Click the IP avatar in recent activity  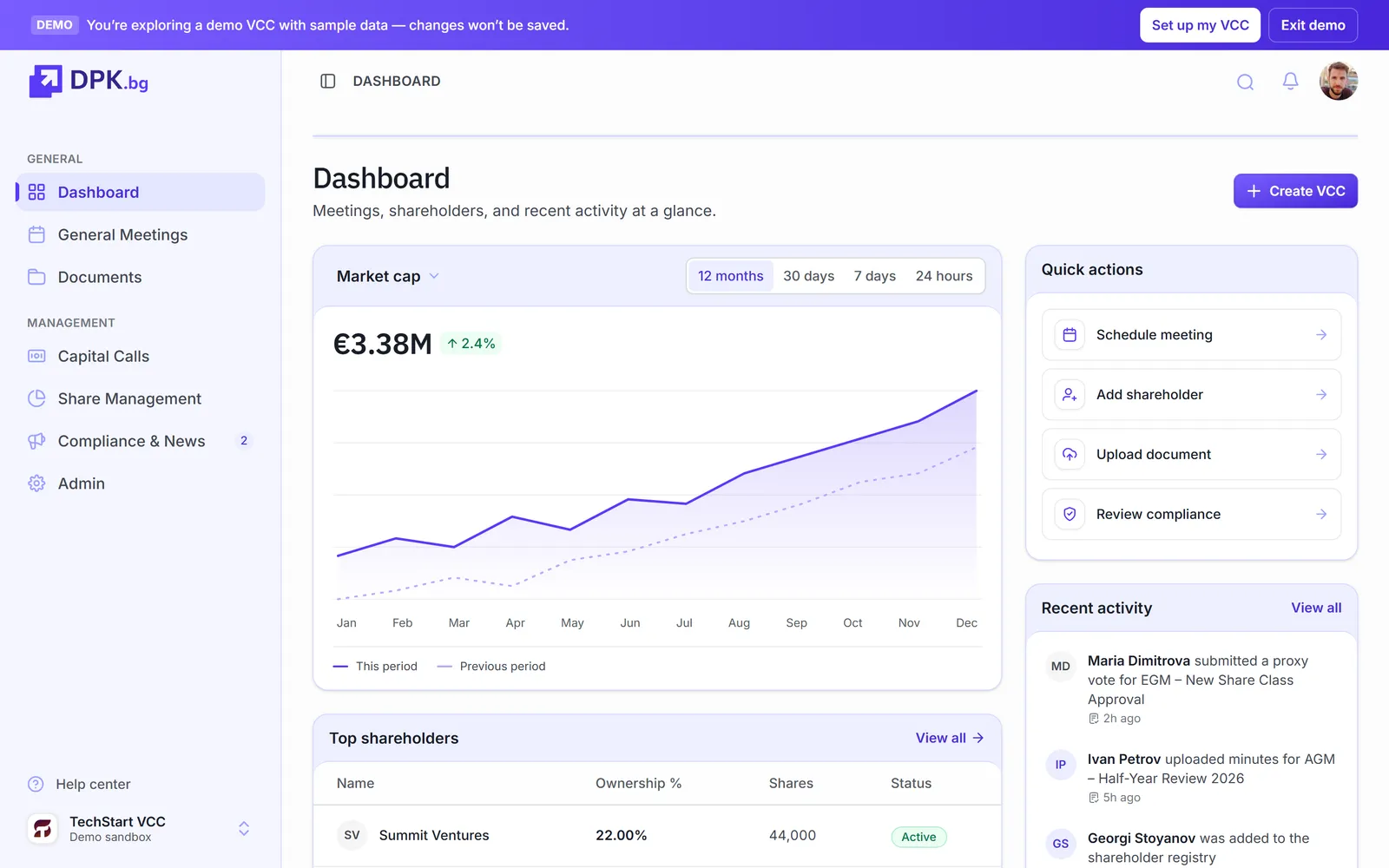[x=1060, y=764]
